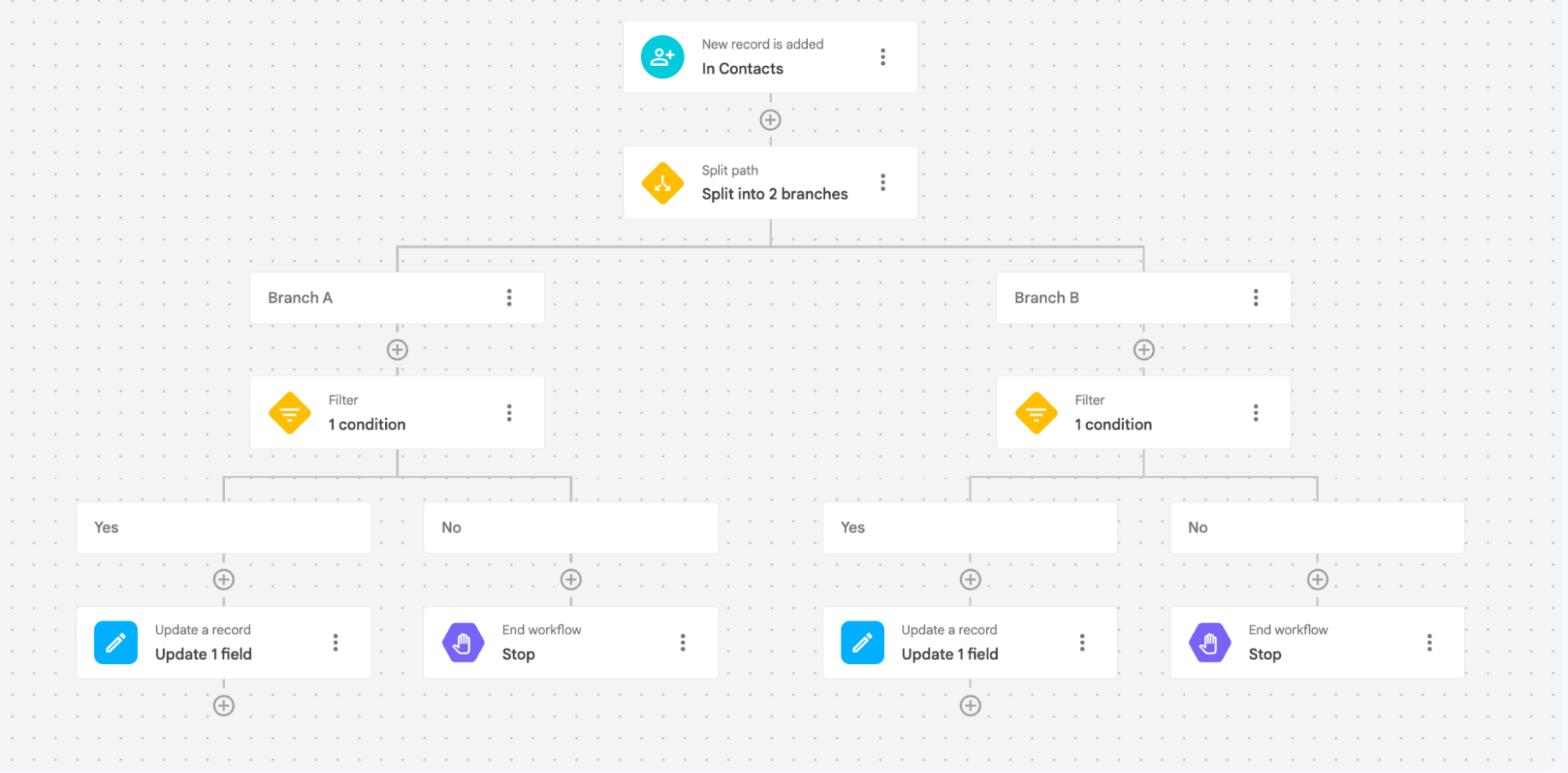Open Branch A's three-dot menu

[509, 298]
